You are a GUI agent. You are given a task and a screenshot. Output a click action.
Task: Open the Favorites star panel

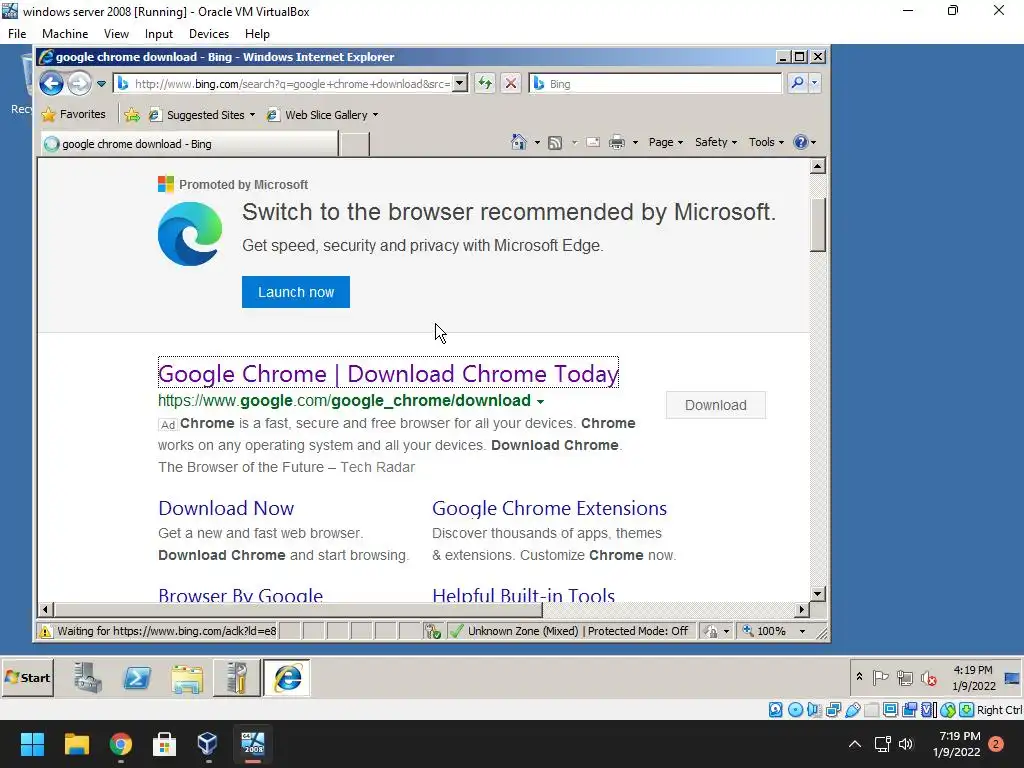click(x=74, y=114)
